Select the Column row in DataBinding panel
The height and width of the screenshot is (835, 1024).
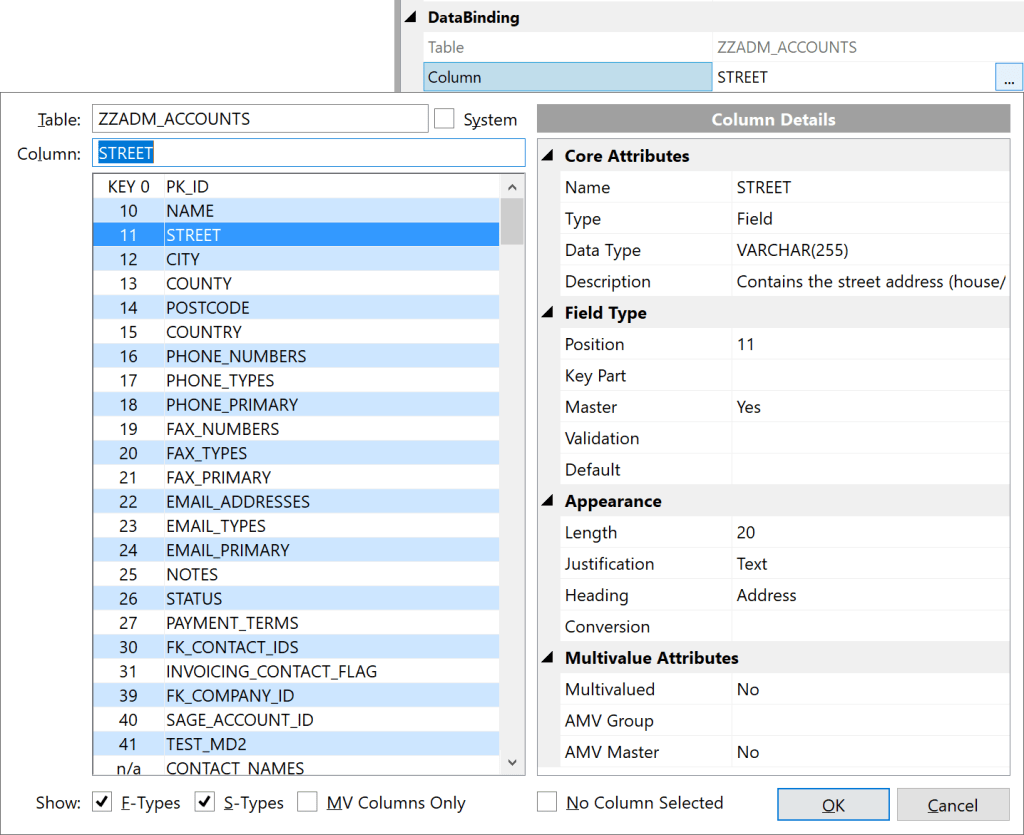(560, 77)
